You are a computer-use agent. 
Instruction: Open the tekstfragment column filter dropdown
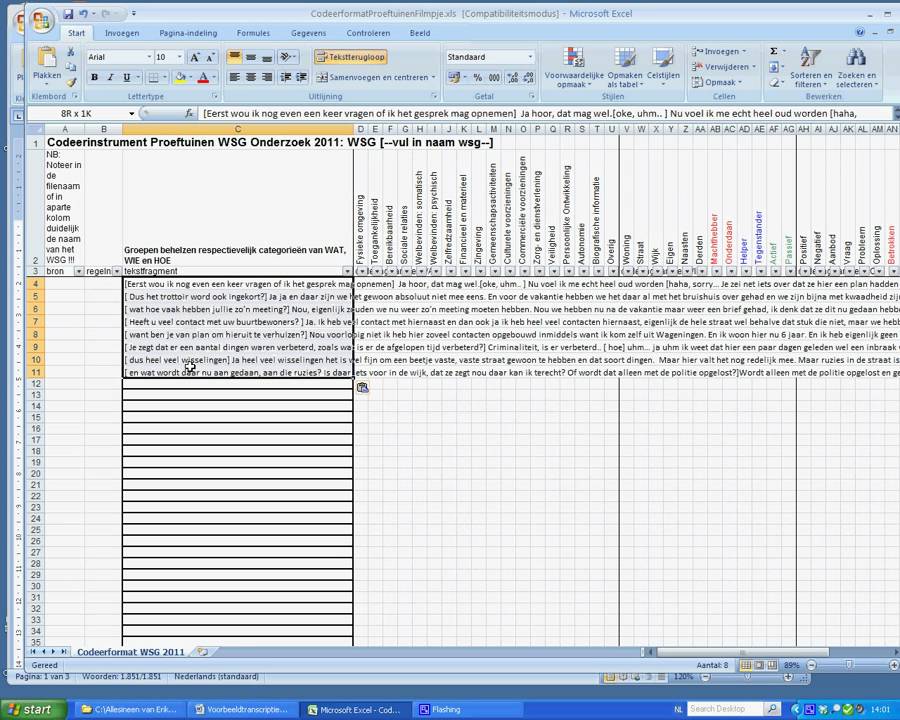click(347, 271)
